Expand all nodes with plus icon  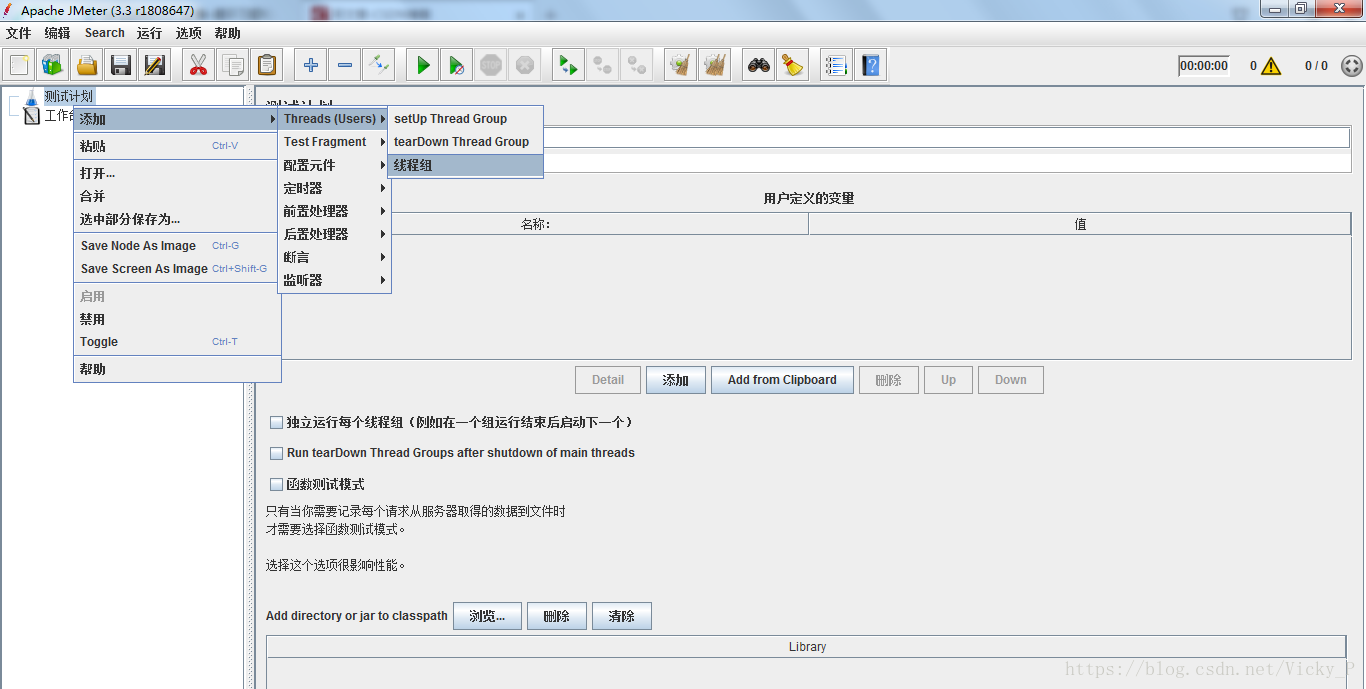[x=311, y=66]
